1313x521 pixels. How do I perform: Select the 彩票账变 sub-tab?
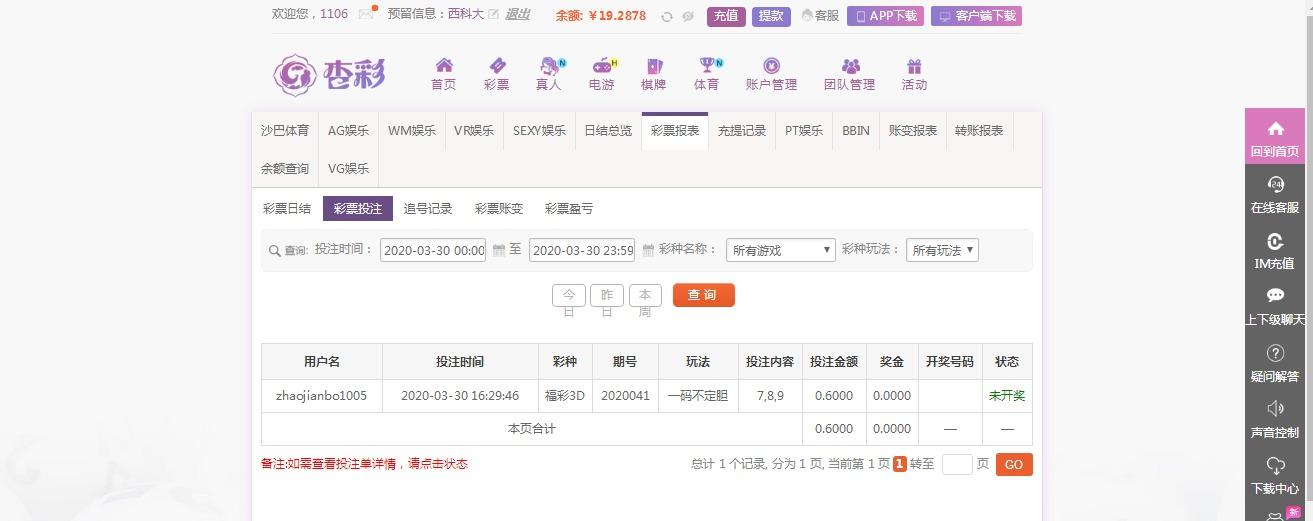pyautogui.click(x=499, y=209)
